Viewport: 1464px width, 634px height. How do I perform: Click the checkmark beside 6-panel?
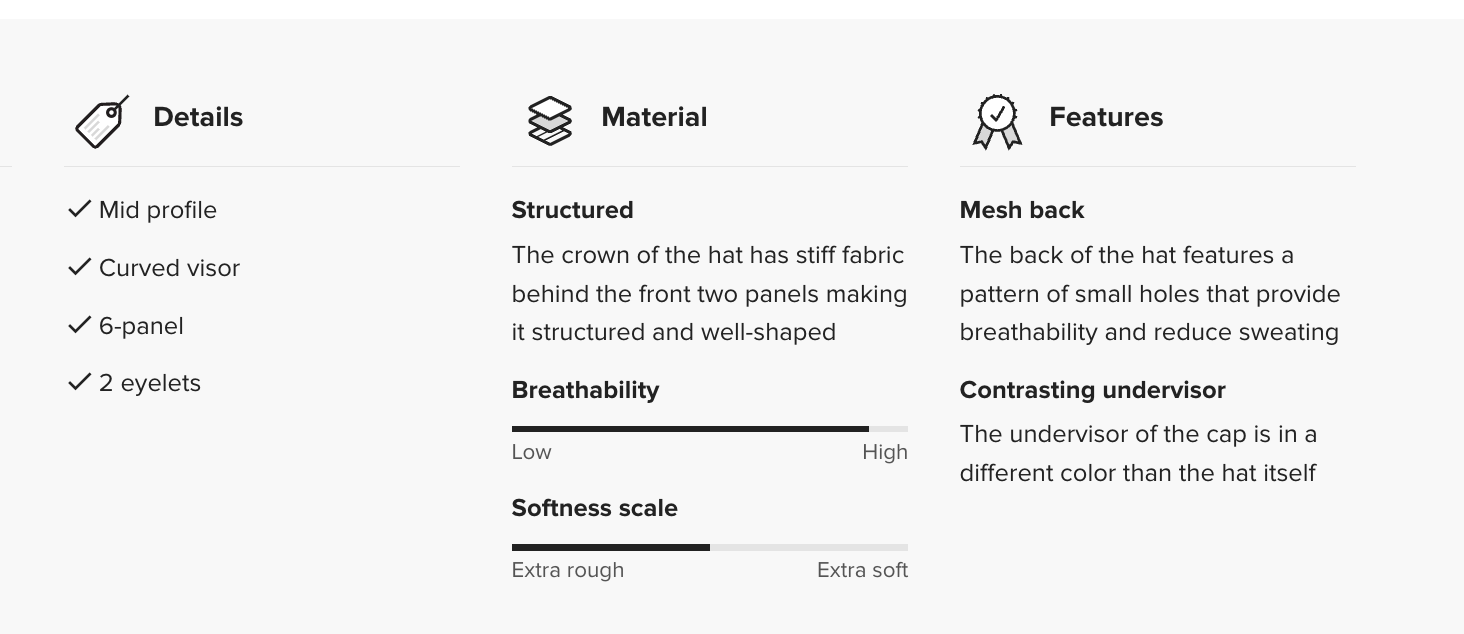(x=80, y=325)
